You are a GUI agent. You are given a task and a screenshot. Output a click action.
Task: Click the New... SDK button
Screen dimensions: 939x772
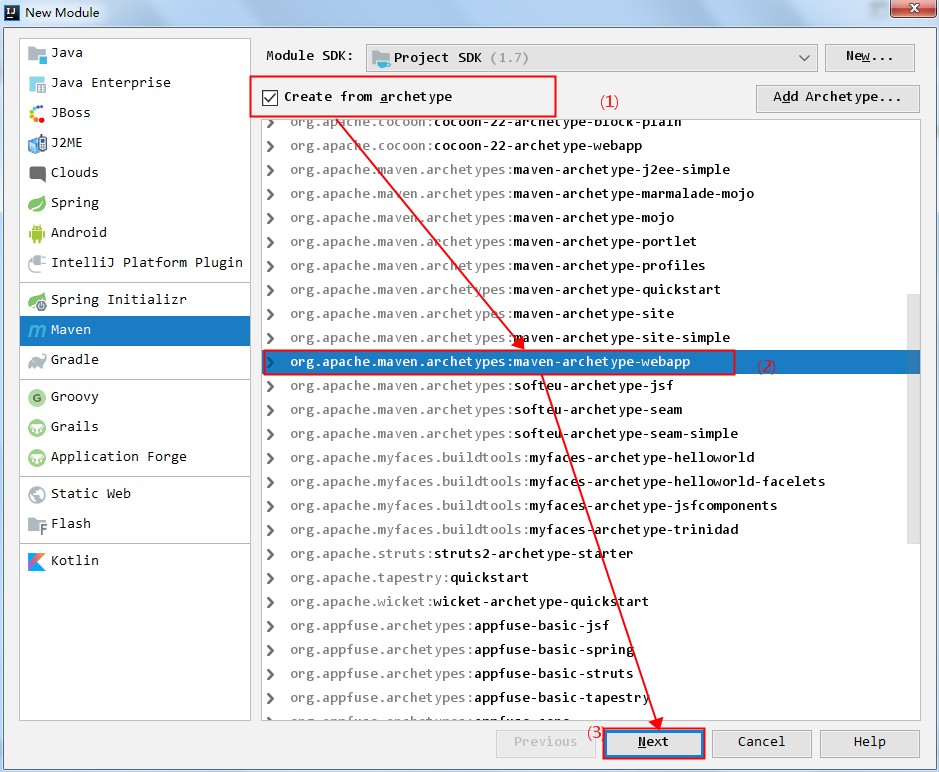(x=870, y=57)
